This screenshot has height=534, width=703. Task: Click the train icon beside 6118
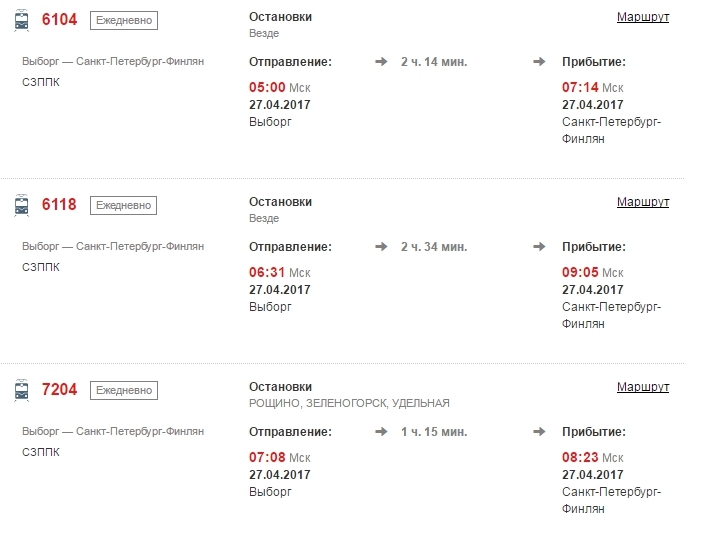click(22, 205)
